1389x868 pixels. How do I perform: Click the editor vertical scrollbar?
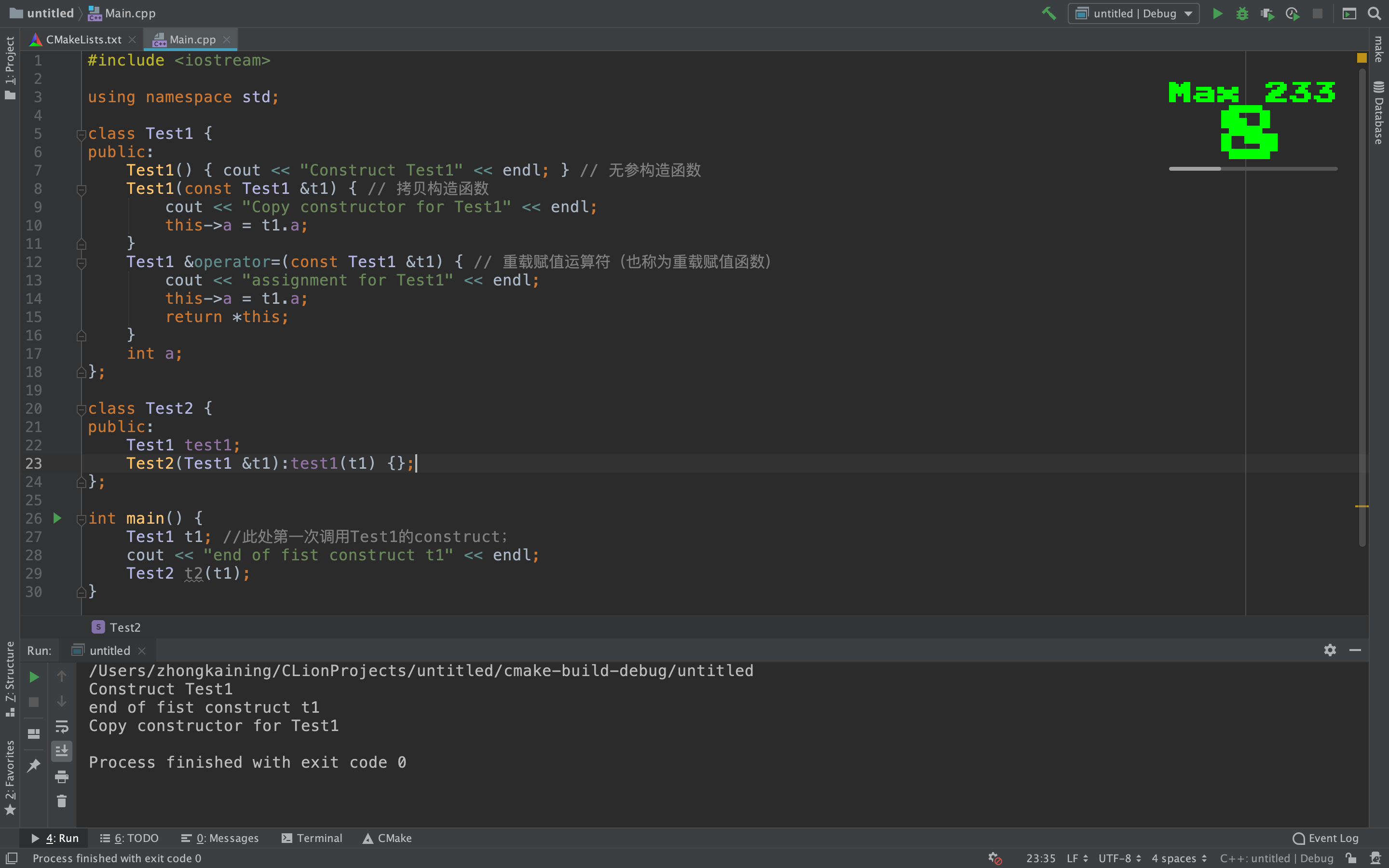click(x=1362, y=307)
